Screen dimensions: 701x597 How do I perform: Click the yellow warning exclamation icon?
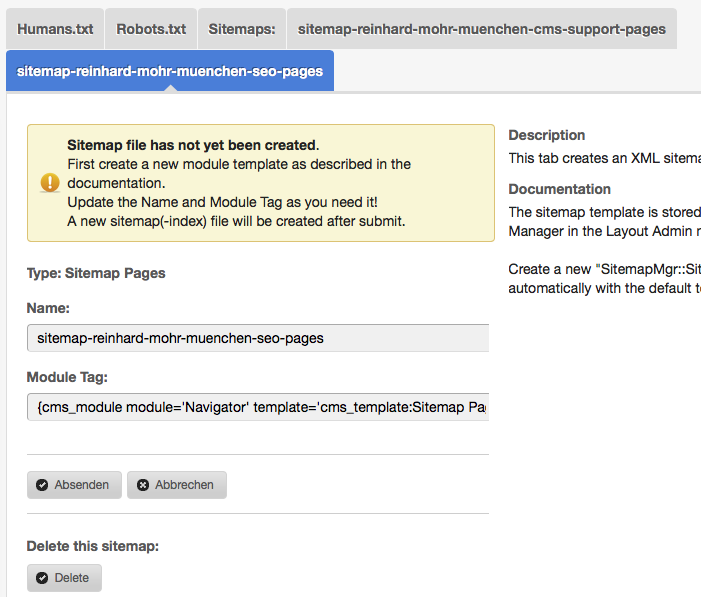(x=49, y=182)
